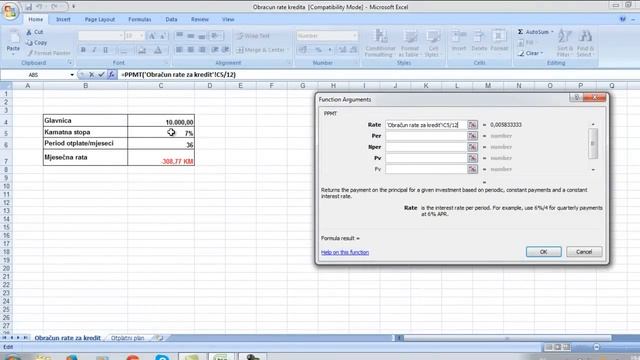Expand the AutoSum dropdown arrow
Image resolution: width=640 pixels, height=360 pixels.
[x=552, y=32]
